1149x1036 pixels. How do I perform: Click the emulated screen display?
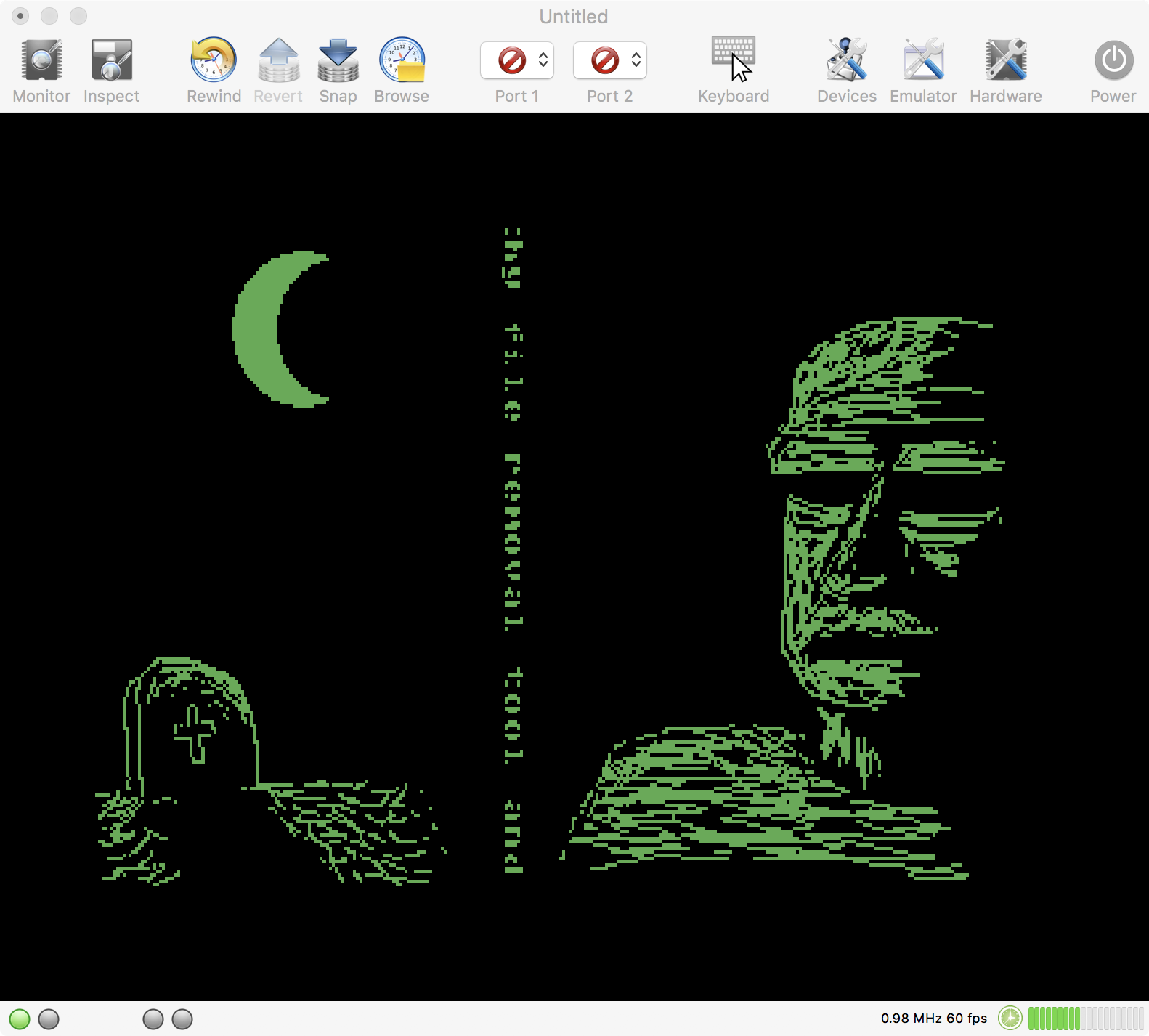pos(574,557)
